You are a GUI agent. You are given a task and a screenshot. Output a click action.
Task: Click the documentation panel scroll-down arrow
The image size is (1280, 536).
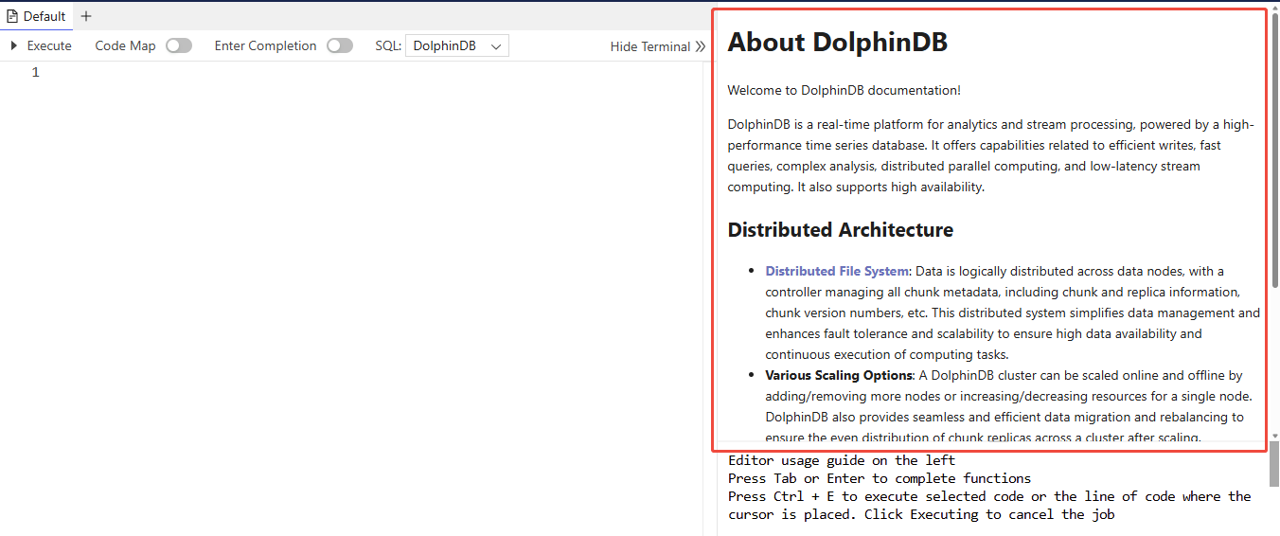pyautogui.click(x=1274, y=436)
